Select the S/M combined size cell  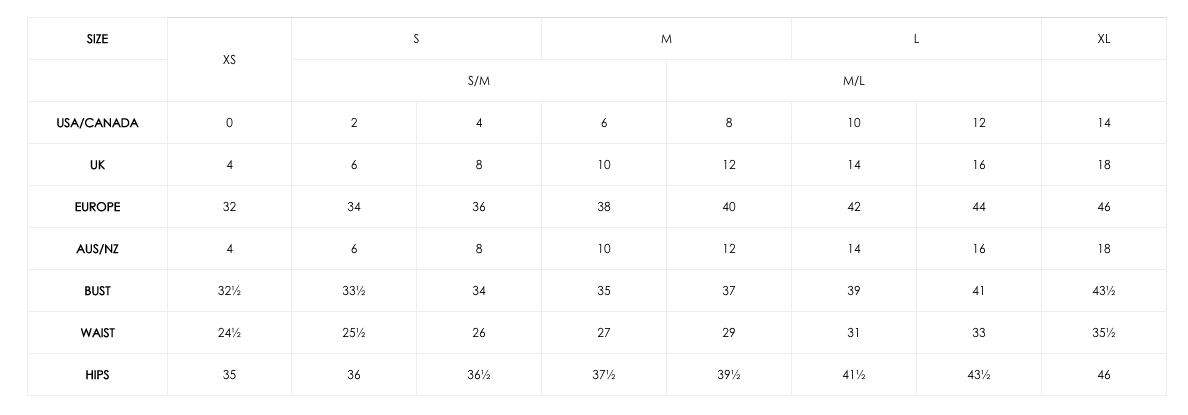pyautogui.click(x=479, y=80)
